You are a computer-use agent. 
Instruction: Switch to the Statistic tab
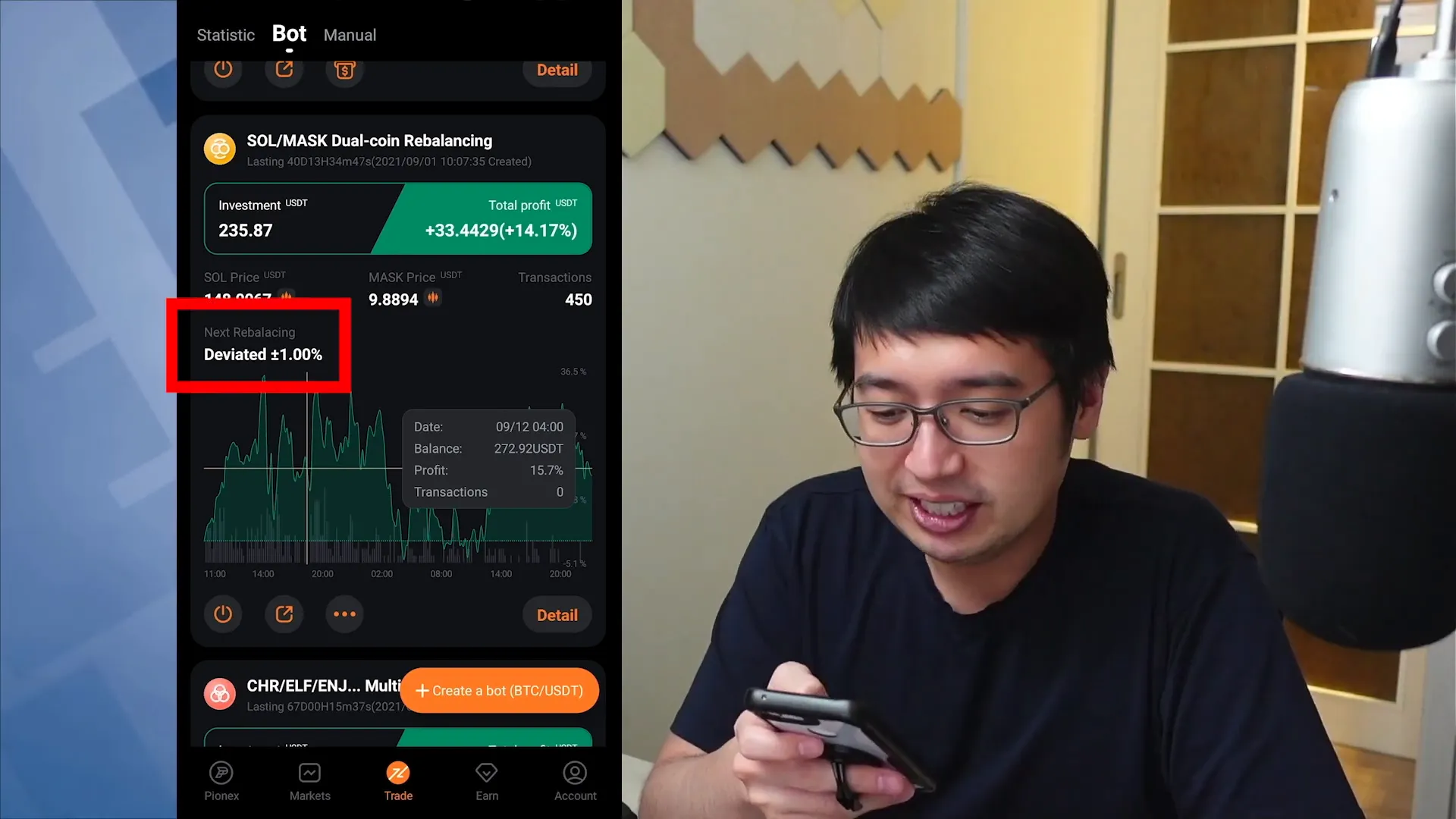coord(225,34)
